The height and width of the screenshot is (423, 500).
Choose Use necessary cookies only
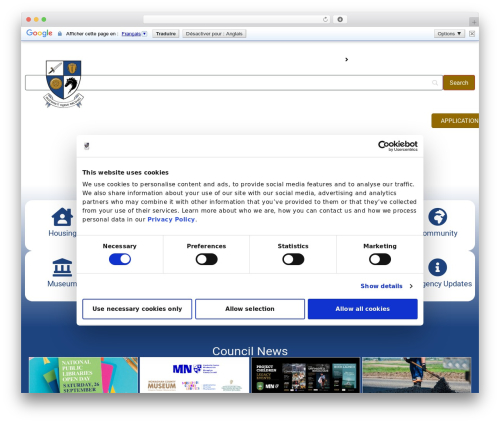tap(137, 309)
